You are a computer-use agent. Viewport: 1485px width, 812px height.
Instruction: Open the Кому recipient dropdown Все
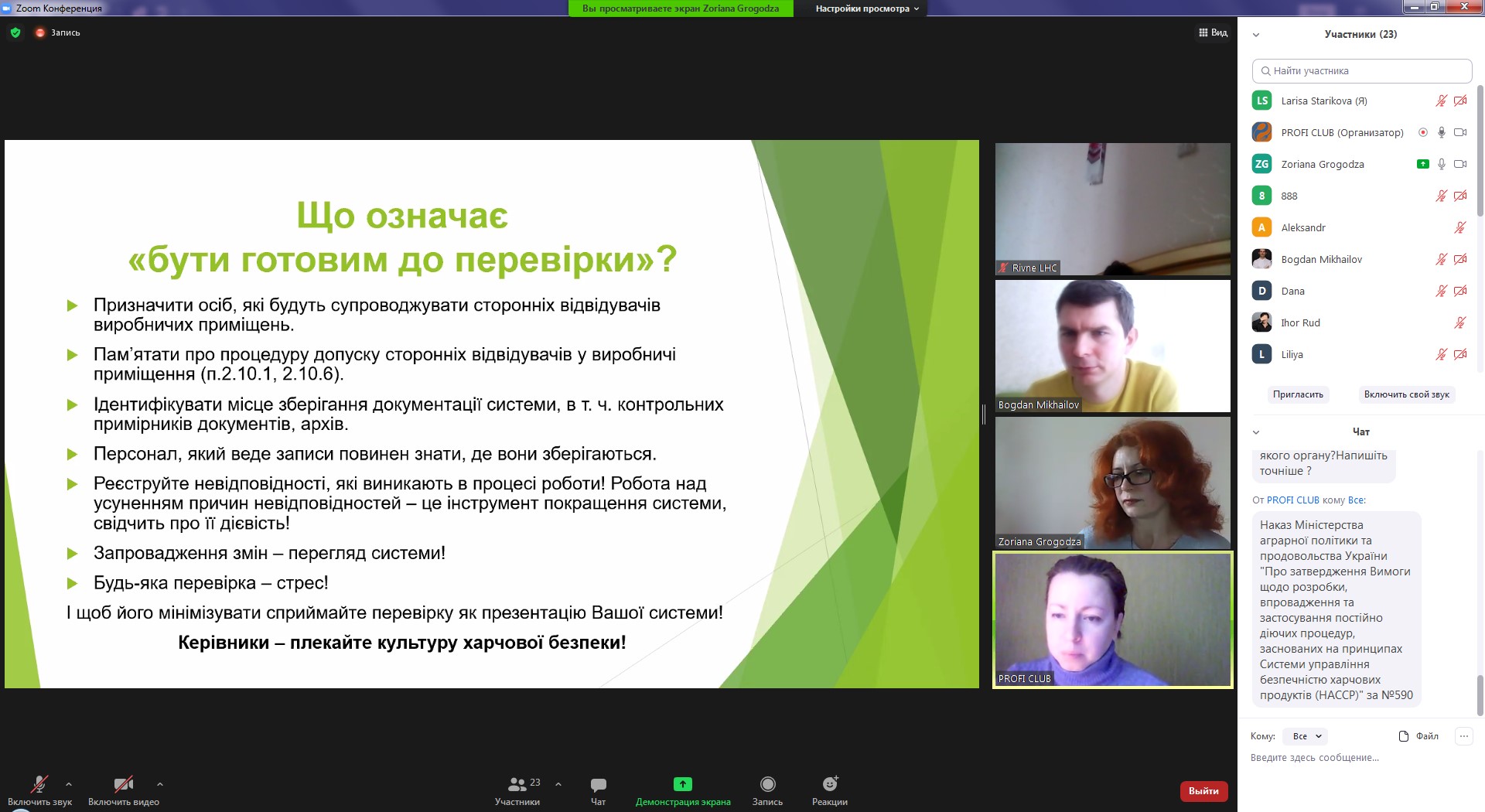click(x=1306, y=736)
